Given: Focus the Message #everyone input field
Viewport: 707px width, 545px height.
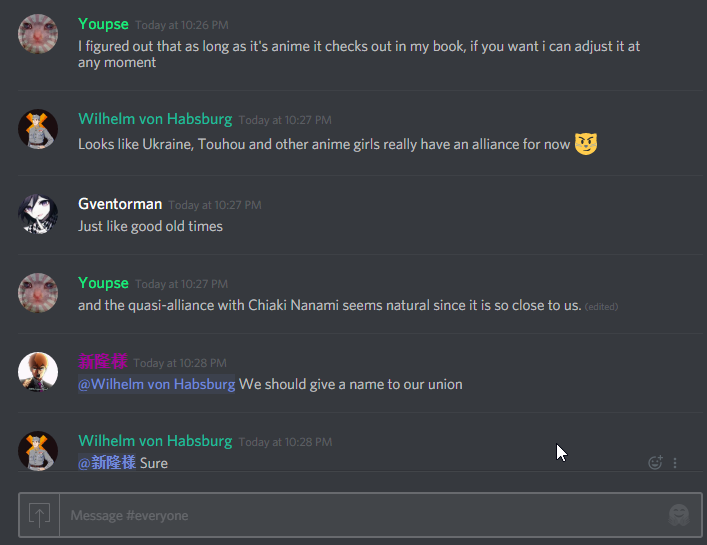Looking at the screenshot, I should tap(363, 515).
